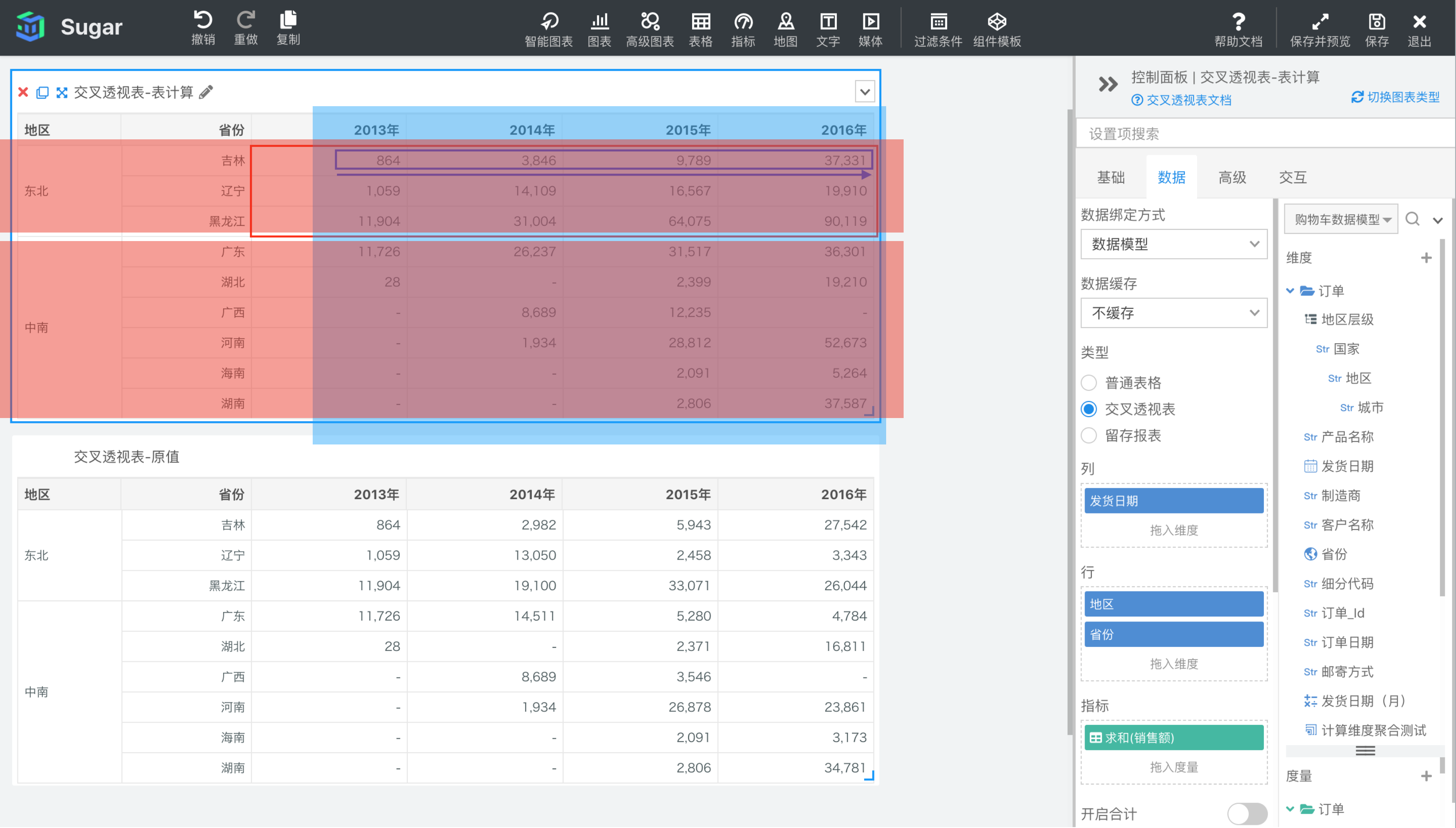The image size is (1456, 828).
Task: Select the 产品名称 dimension field
Action: (1339, 437)
